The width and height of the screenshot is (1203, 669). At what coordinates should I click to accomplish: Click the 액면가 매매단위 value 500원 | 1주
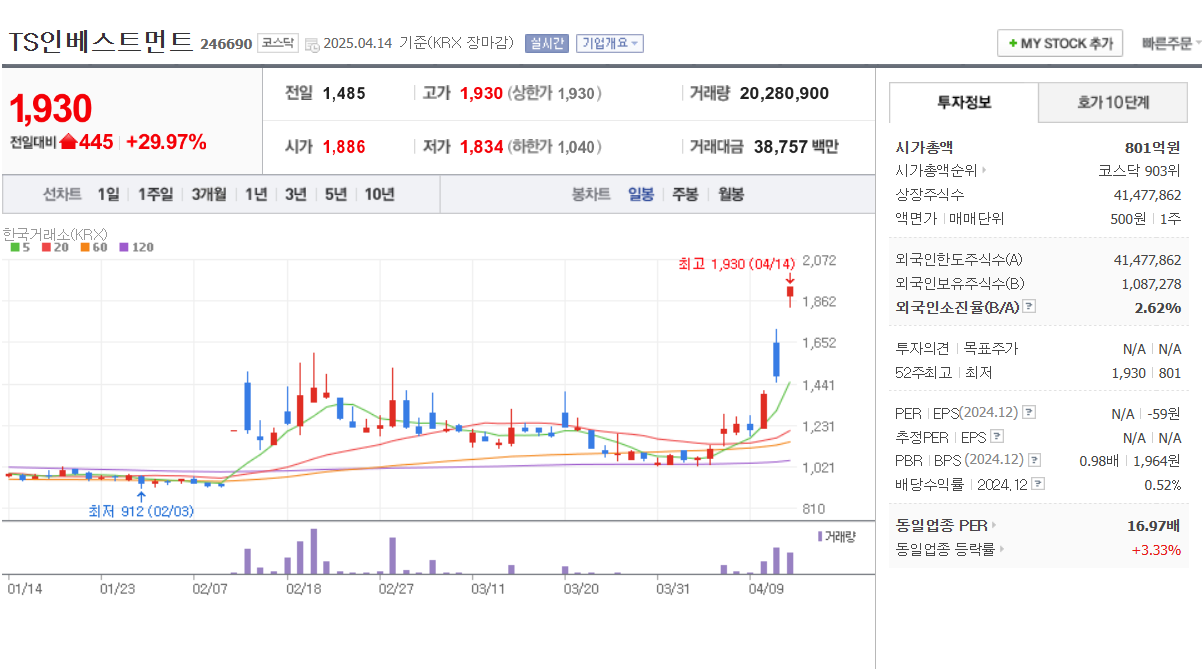click(1147, 219)
